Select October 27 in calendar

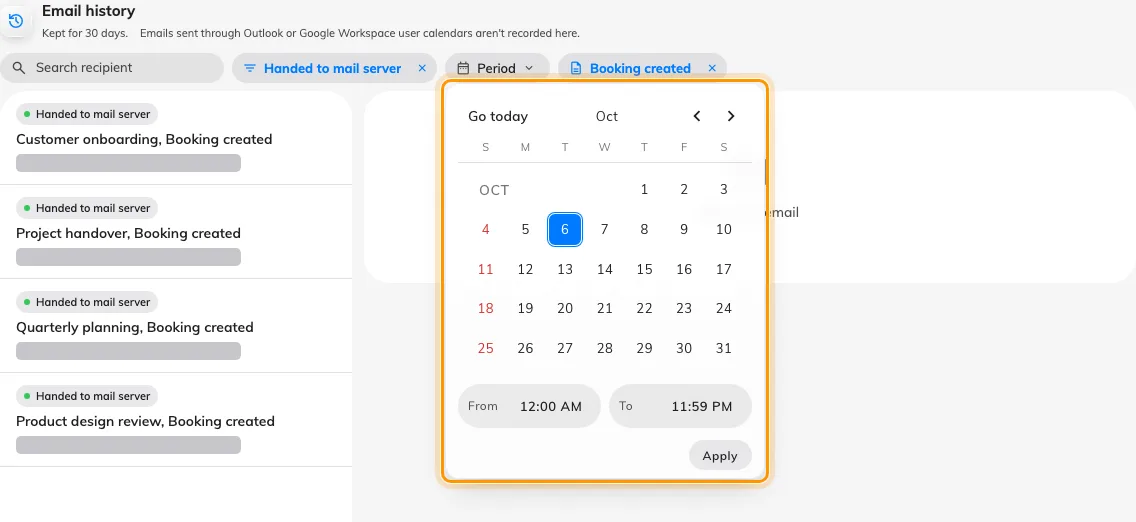point(565,348)
